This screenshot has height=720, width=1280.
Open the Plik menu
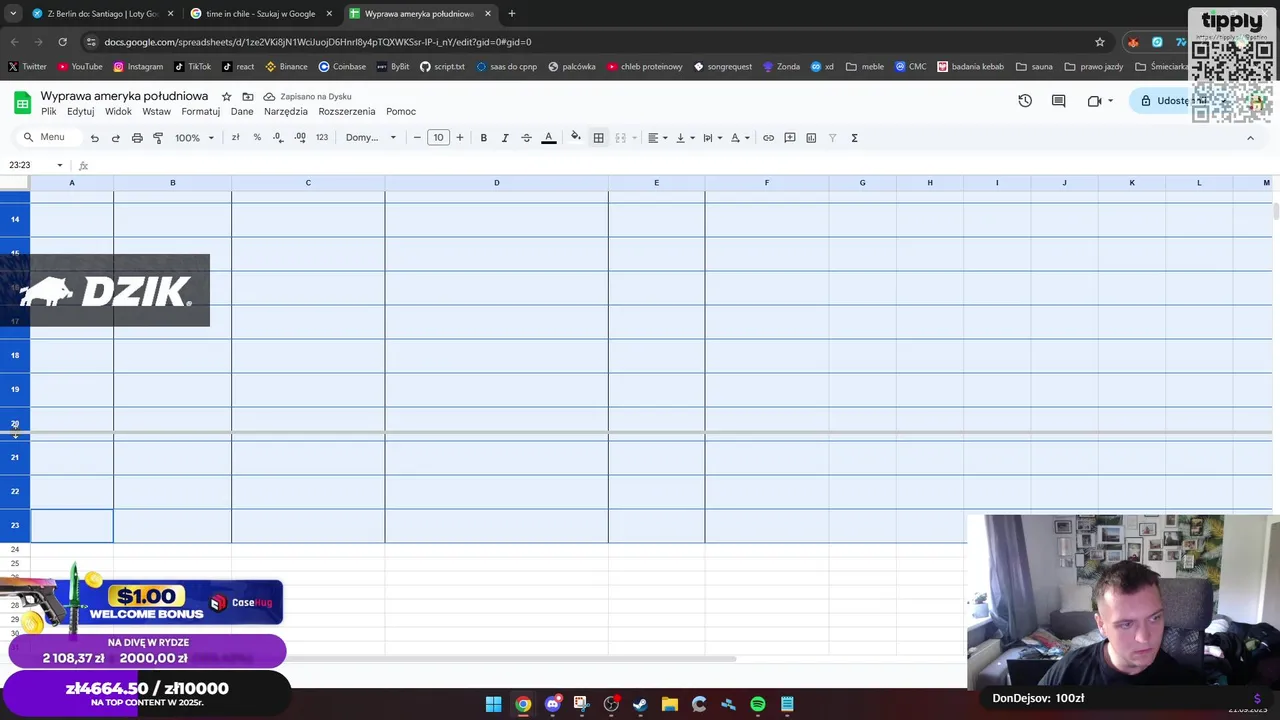click(48, 112)
